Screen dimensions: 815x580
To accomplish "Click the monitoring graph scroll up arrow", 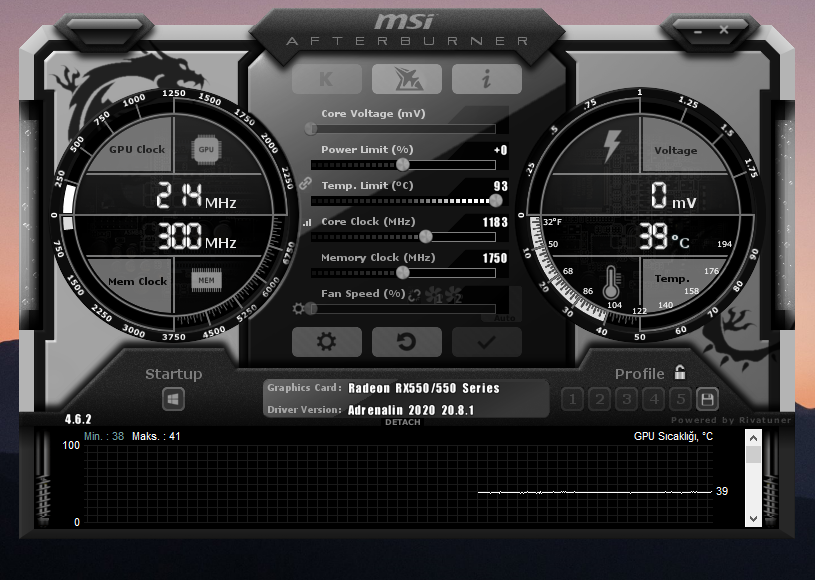I will pos(753,438).
